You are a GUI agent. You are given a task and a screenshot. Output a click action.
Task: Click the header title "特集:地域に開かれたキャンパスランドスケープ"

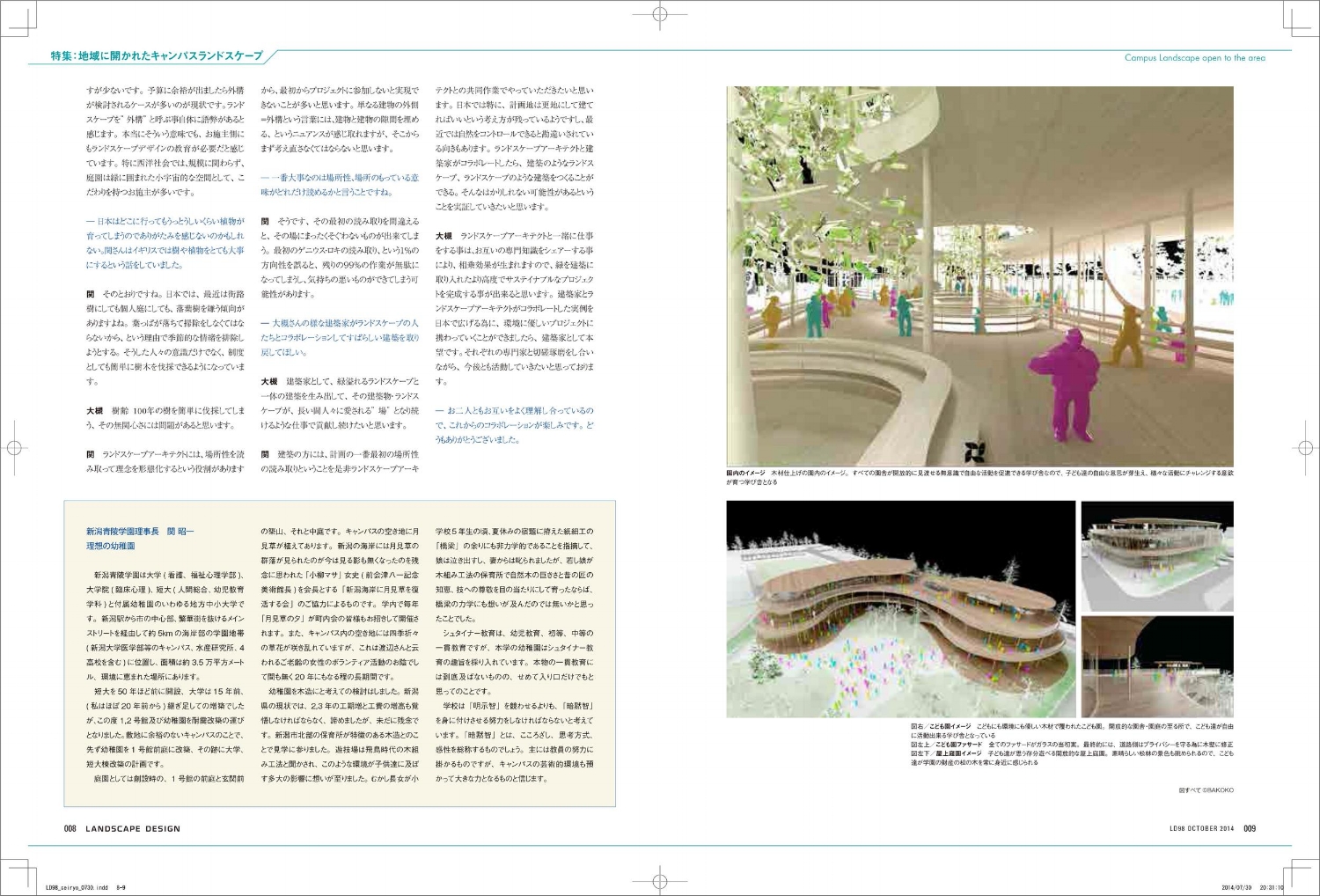click(x=157, y=56)
